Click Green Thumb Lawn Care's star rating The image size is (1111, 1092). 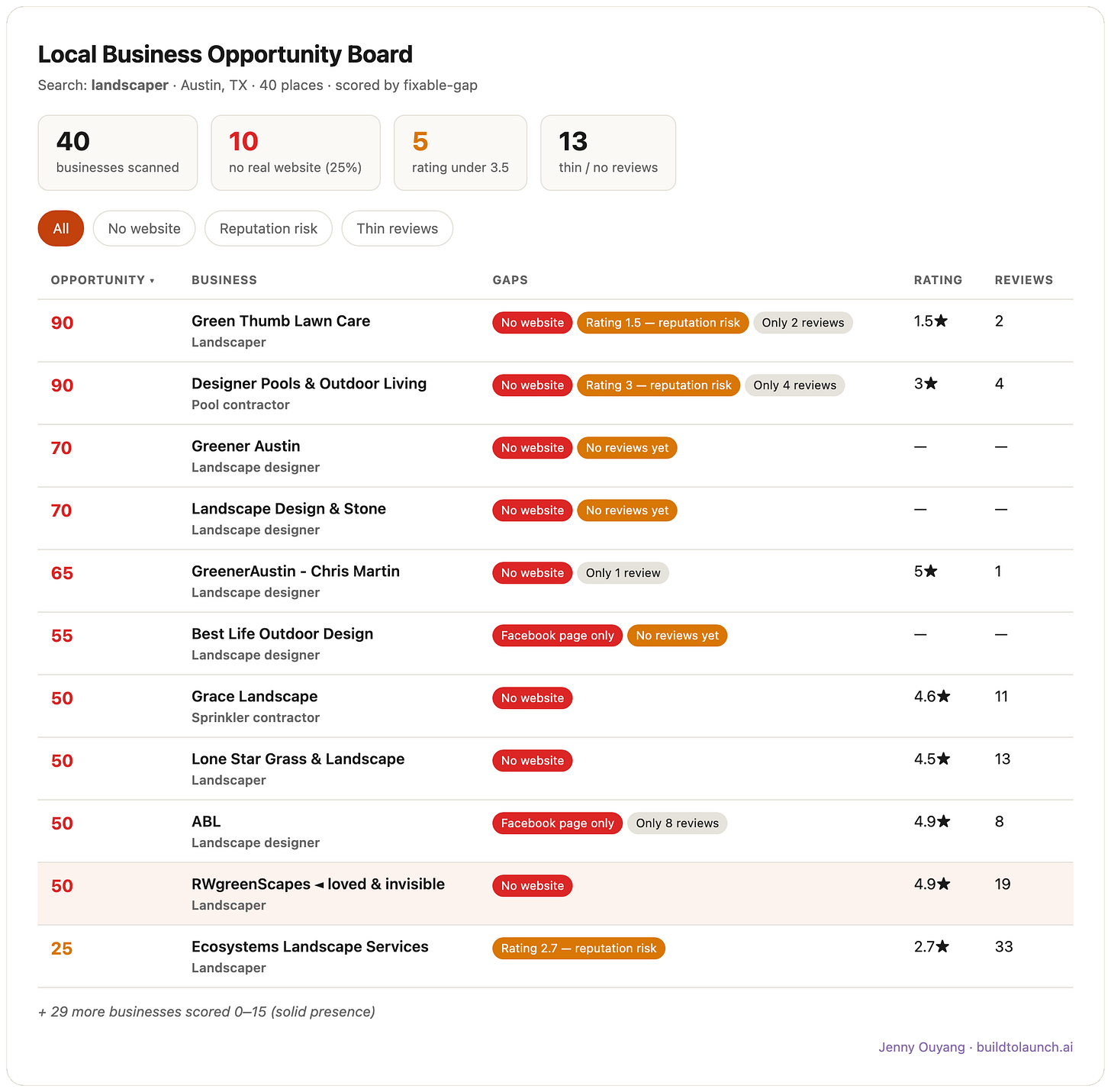tap(931, 321)
